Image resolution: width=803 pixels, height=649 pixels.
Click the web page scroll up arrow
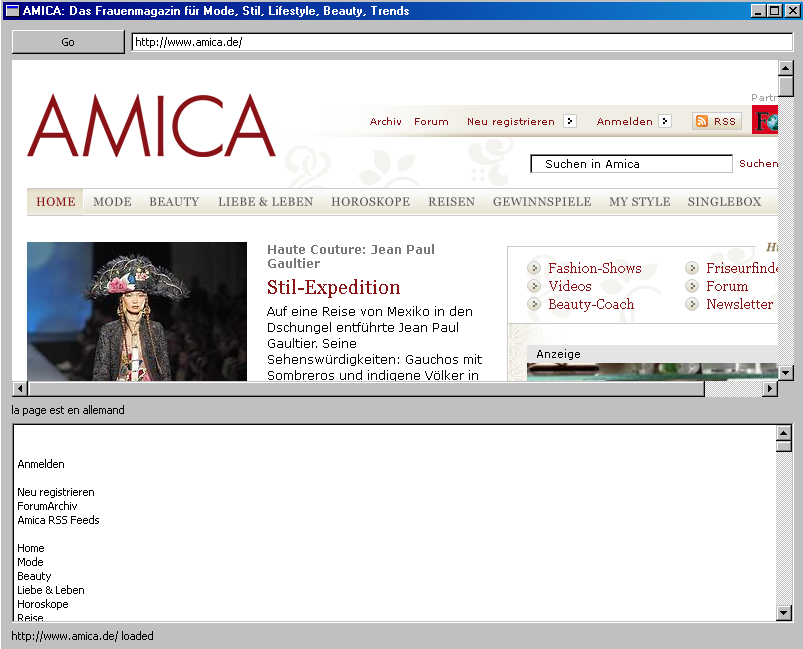coord(786,68)
